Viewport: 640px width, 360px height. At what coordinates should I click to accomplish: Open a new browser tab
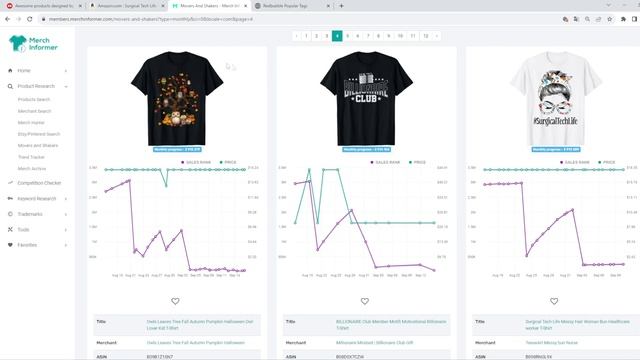pyautogui.click(x=341, y=6)
